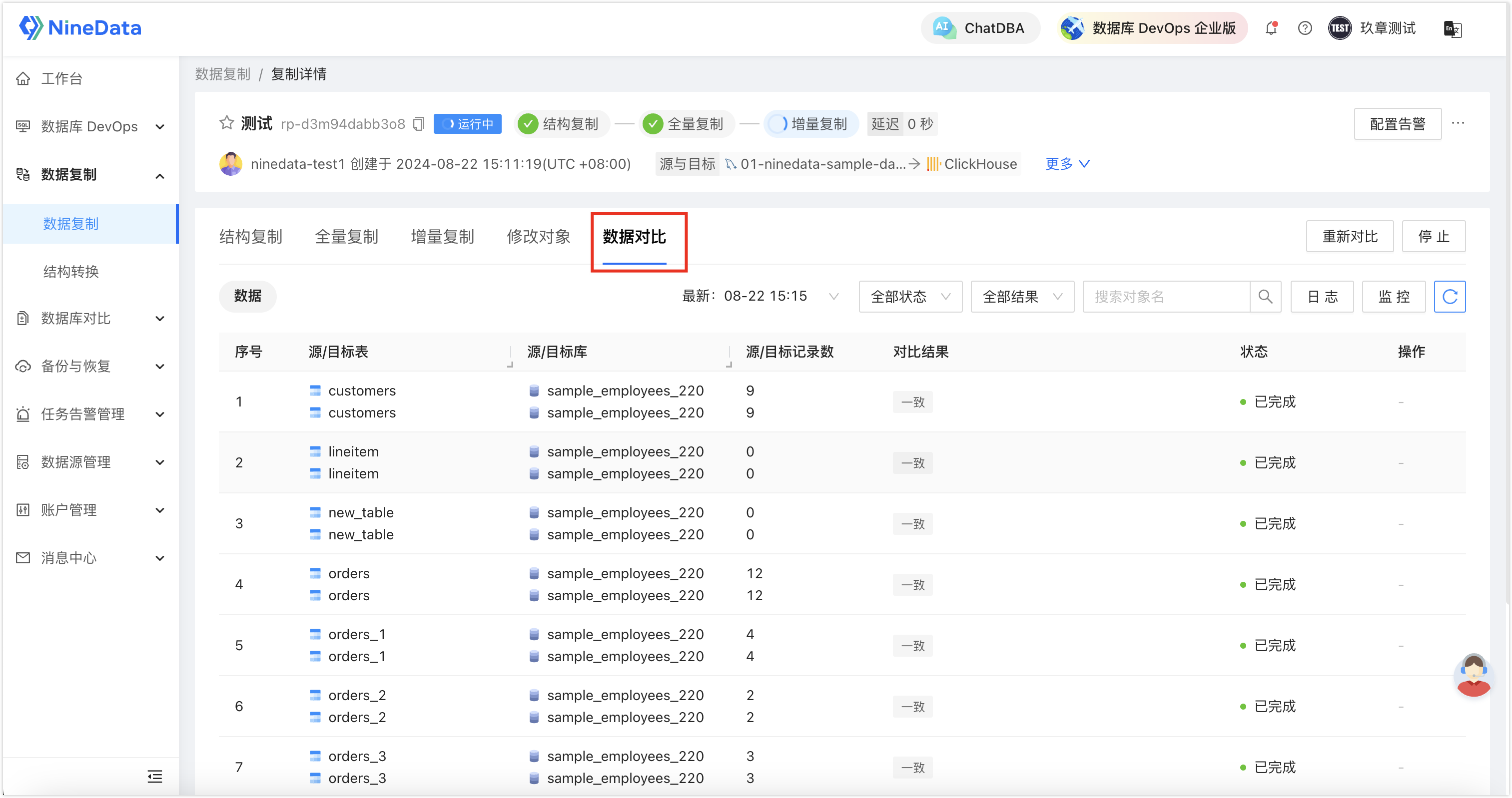The height and width of the screenshot is (798, 1512).
Task: Click the 消息中心 envelope icon
Action: [23, 557]
